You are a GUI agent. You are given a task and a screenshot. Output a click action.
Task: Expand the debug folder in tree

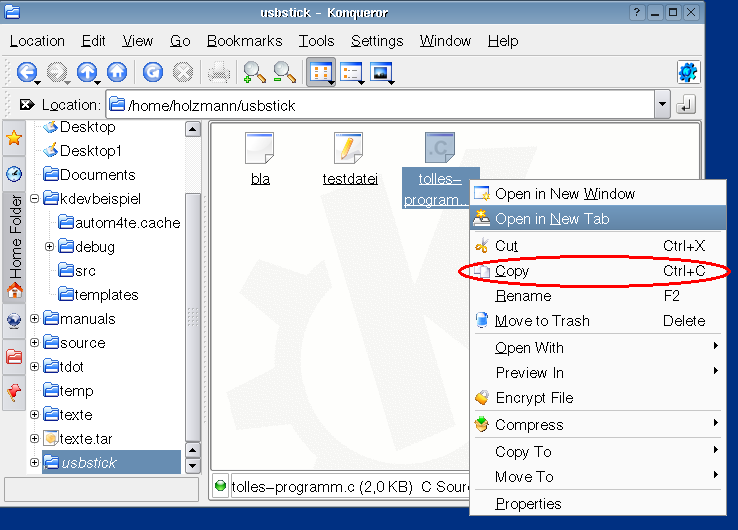[x=49, y=247]
